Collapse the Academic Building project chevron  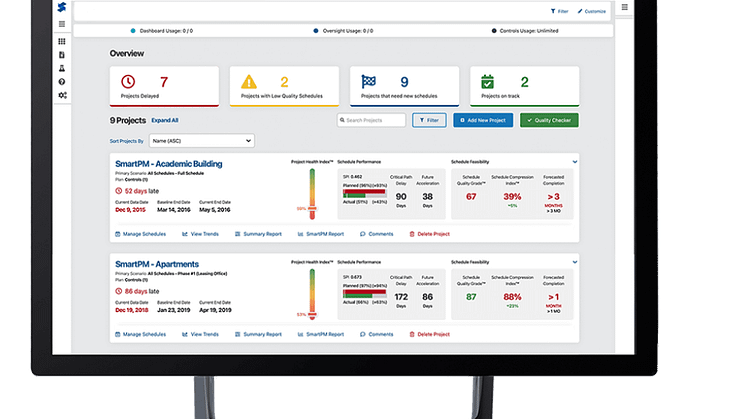[x=575, y=161]
